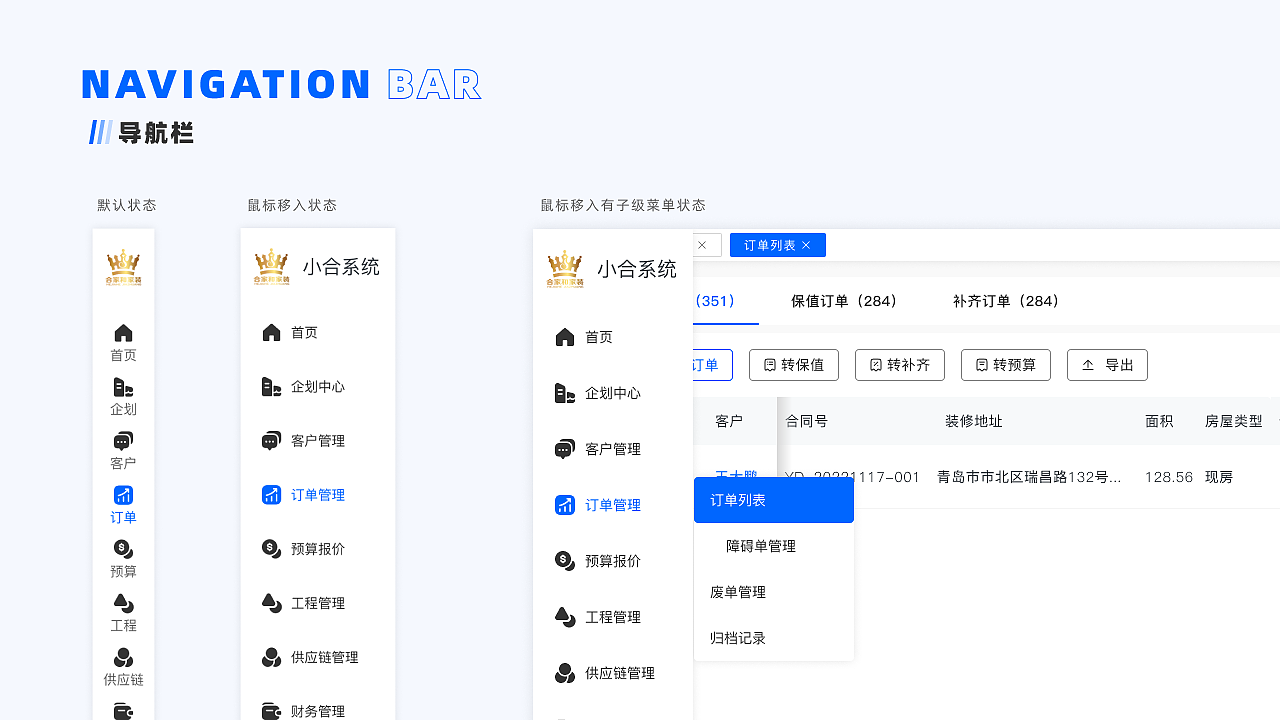Image resolution: width=1280 pixels, height=720 pixels.
Task: Select the 订单管理 order management chart icon
Action: point(270,494)
